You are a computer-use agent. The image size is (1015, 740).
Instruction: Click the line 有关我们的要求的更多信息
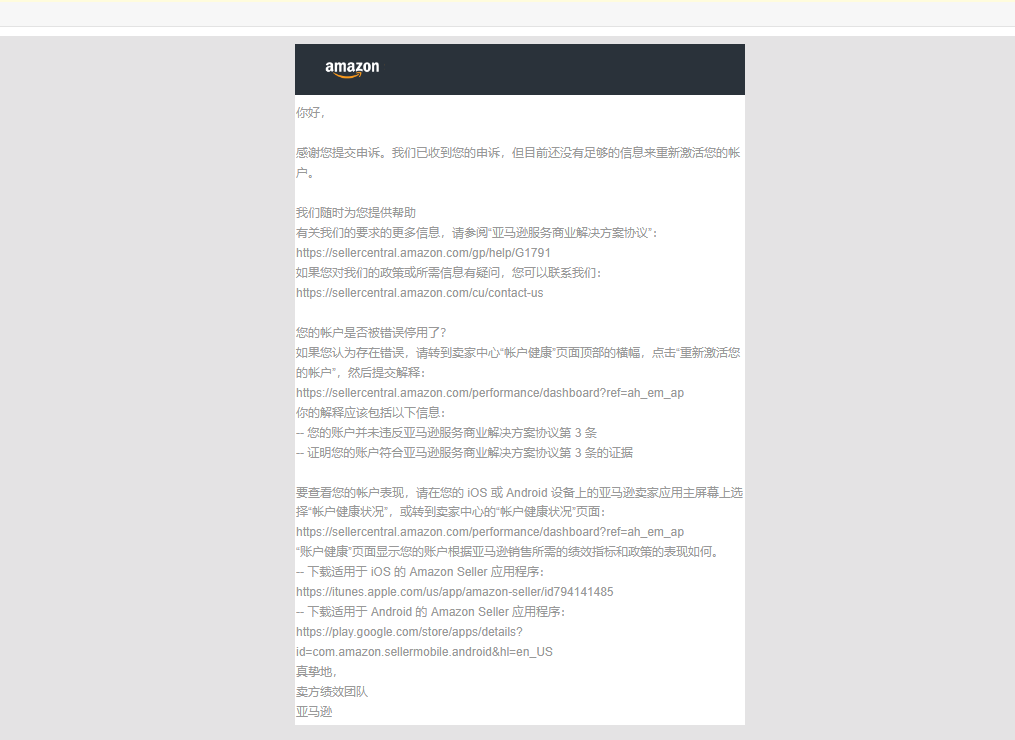click(x=476, y=232)
